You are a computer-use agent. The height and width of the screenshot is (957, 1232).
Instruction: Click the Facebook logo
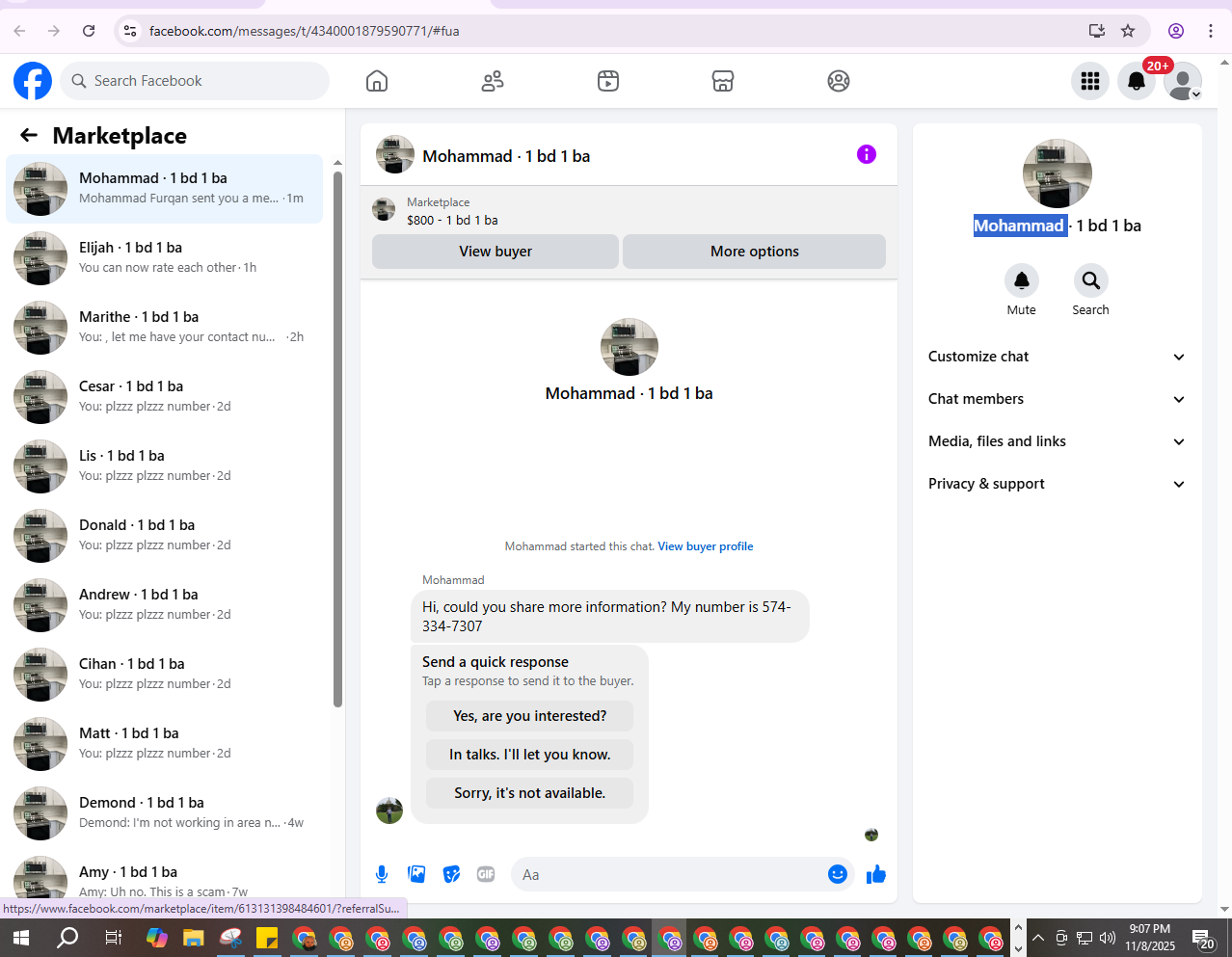(x=33, y=81)
